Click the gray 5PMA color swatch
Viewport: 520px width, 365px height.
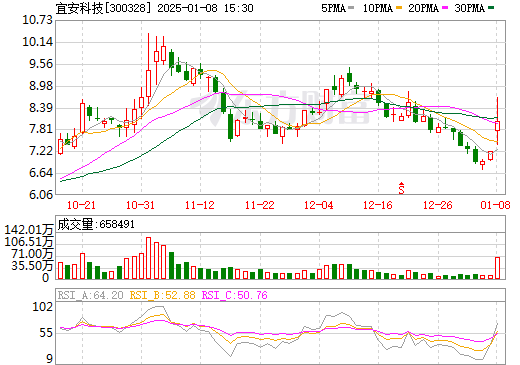coord(351,7)
